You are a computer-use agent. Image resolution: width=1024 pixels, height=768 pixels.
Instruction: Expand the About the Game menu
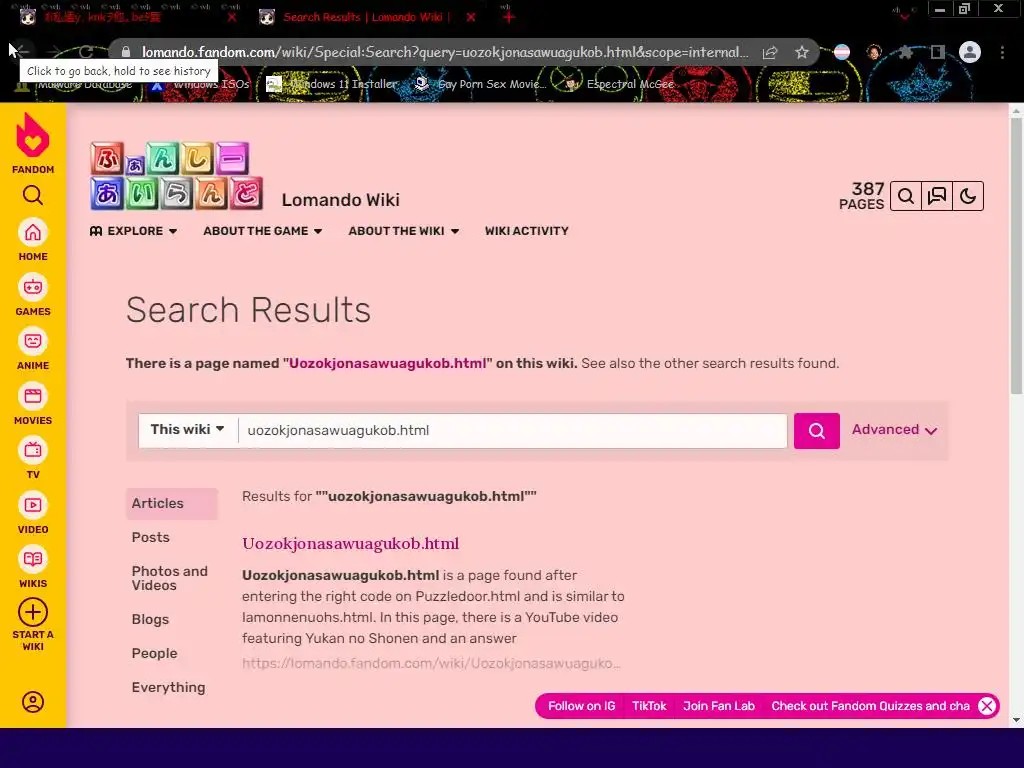pyautogui.click(x=263, y=231)
